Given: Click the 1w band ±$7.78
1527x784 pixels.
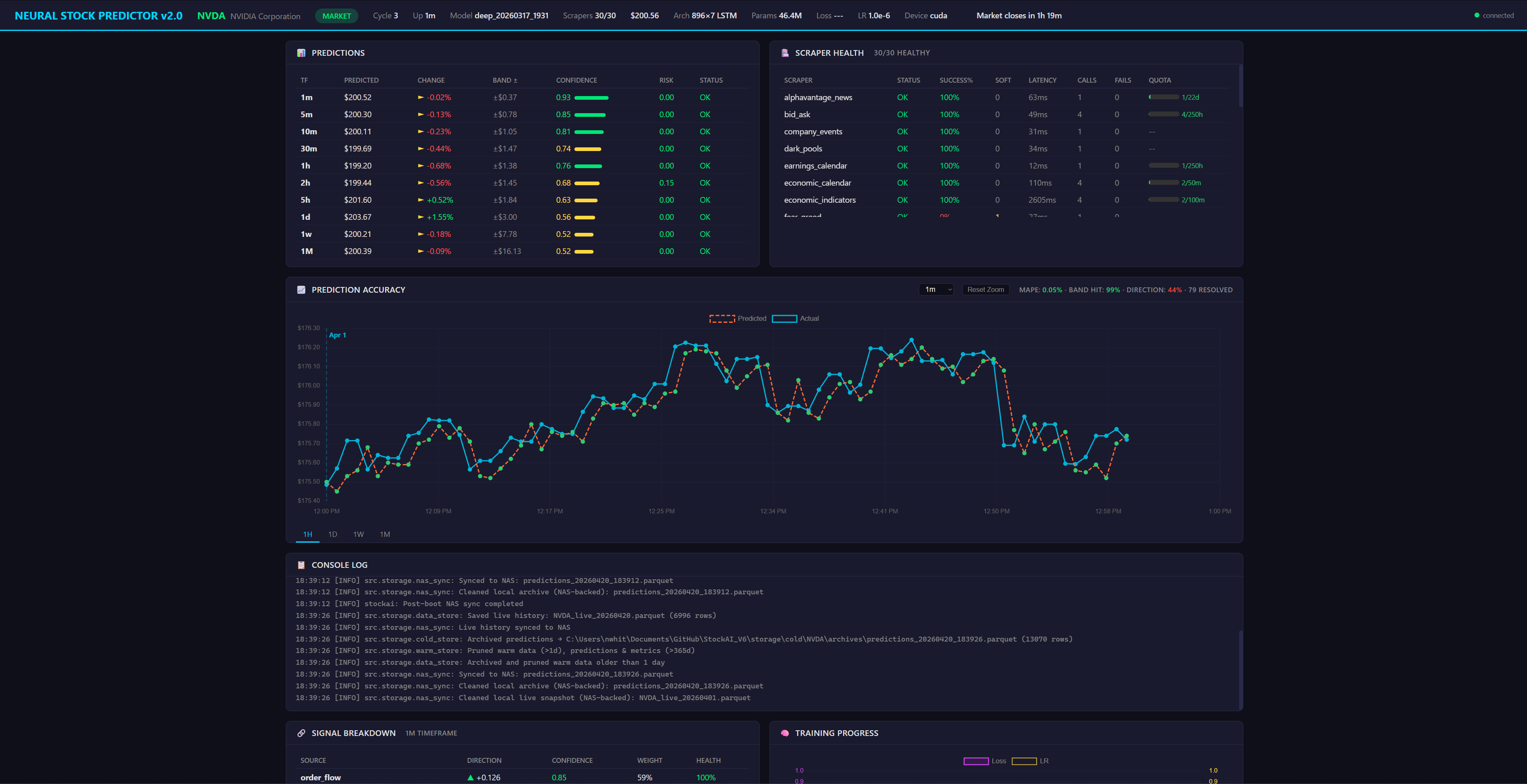Looking at the screenshot, I should pyautogui.click(x=504, y=234).
